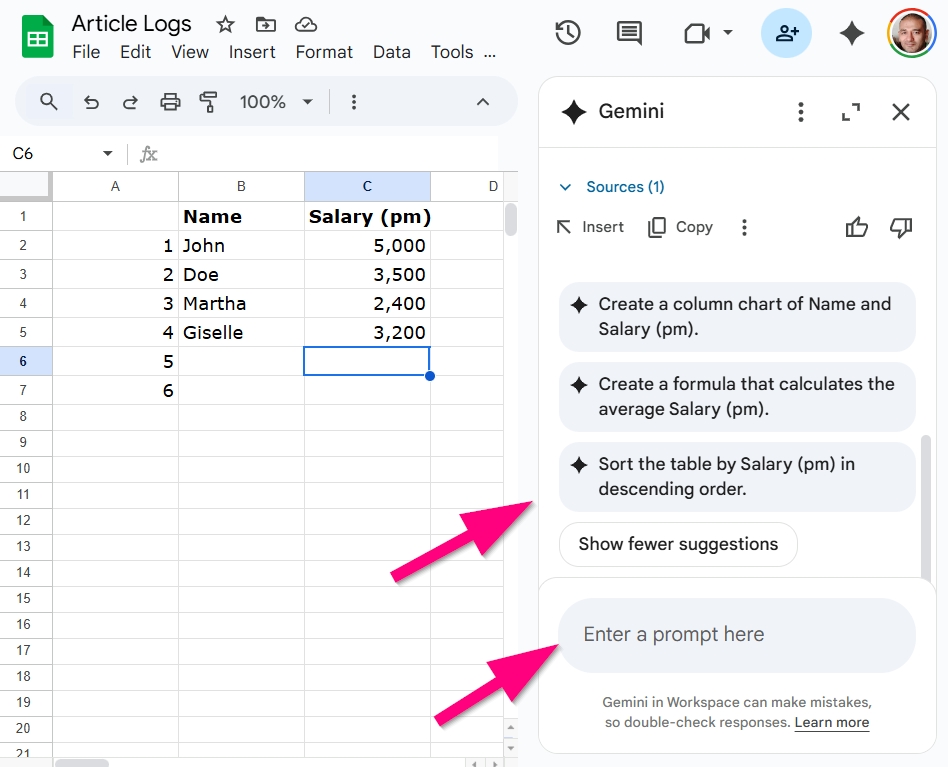Print the spreadsheet

click(x=170, y=102)
